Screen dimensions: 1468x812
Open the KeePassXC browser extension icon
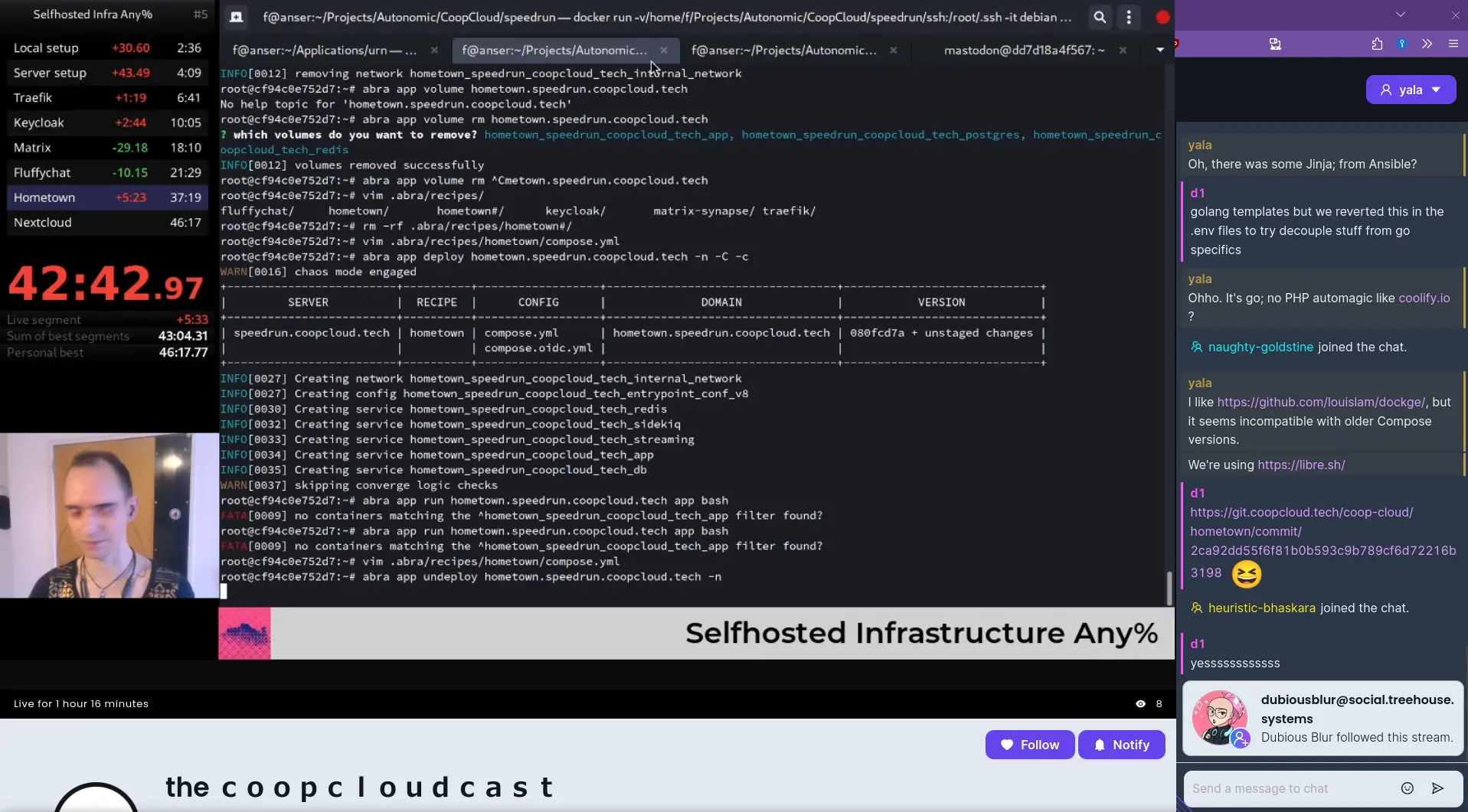tap(1402, 44)
